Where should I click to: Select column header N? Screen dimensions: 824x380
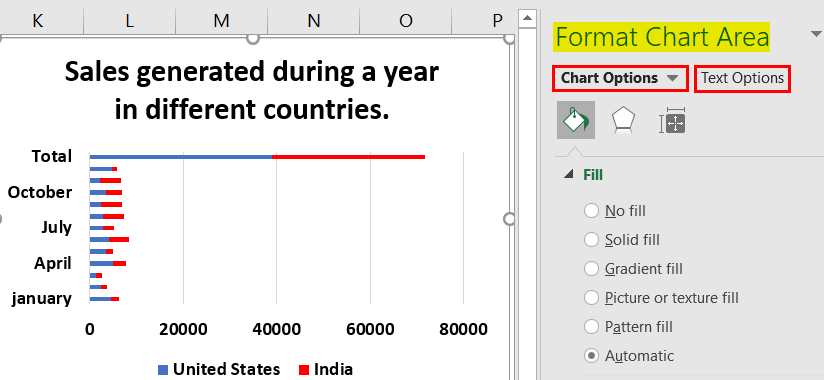click(x=313, y=20)
